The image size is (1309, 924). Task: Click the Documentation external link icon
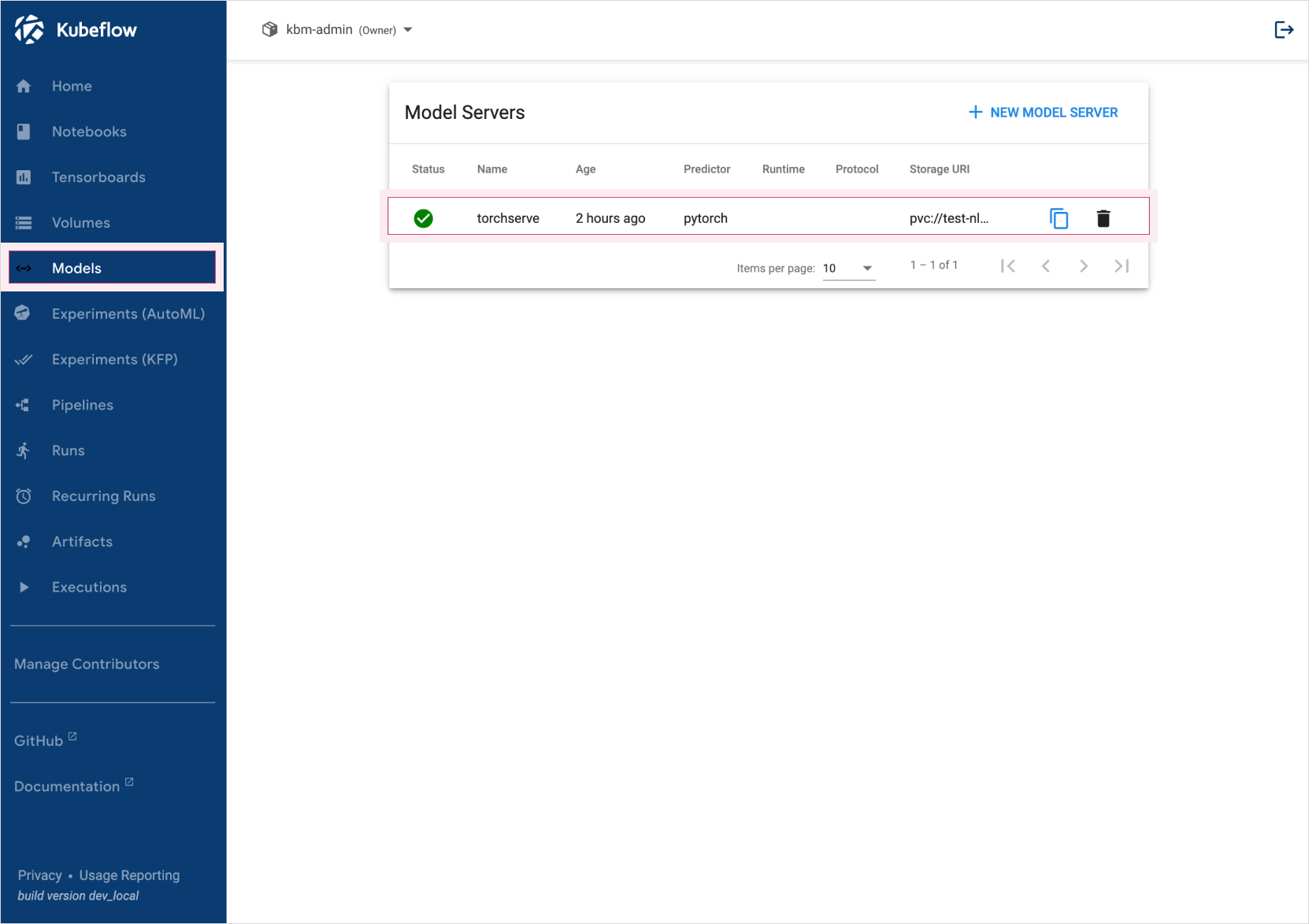coord(129,782)
